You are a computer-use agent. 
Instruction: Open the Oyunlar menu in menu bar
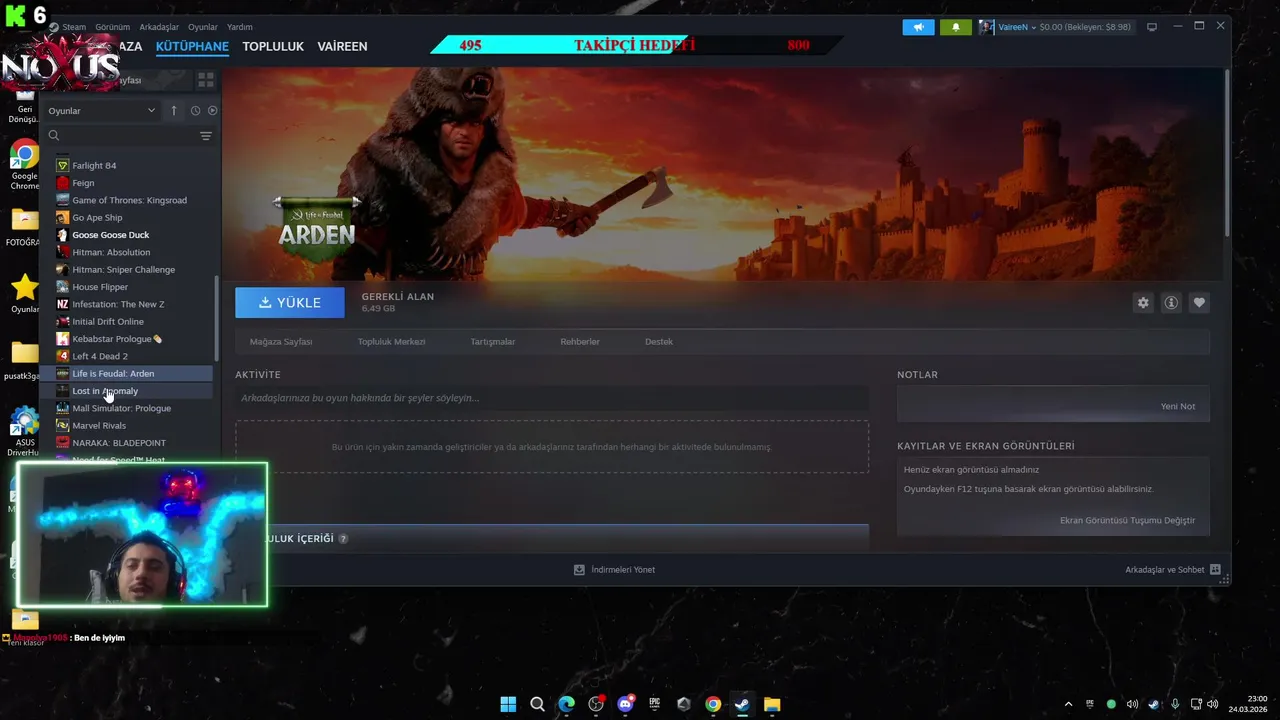coord(203,27)
